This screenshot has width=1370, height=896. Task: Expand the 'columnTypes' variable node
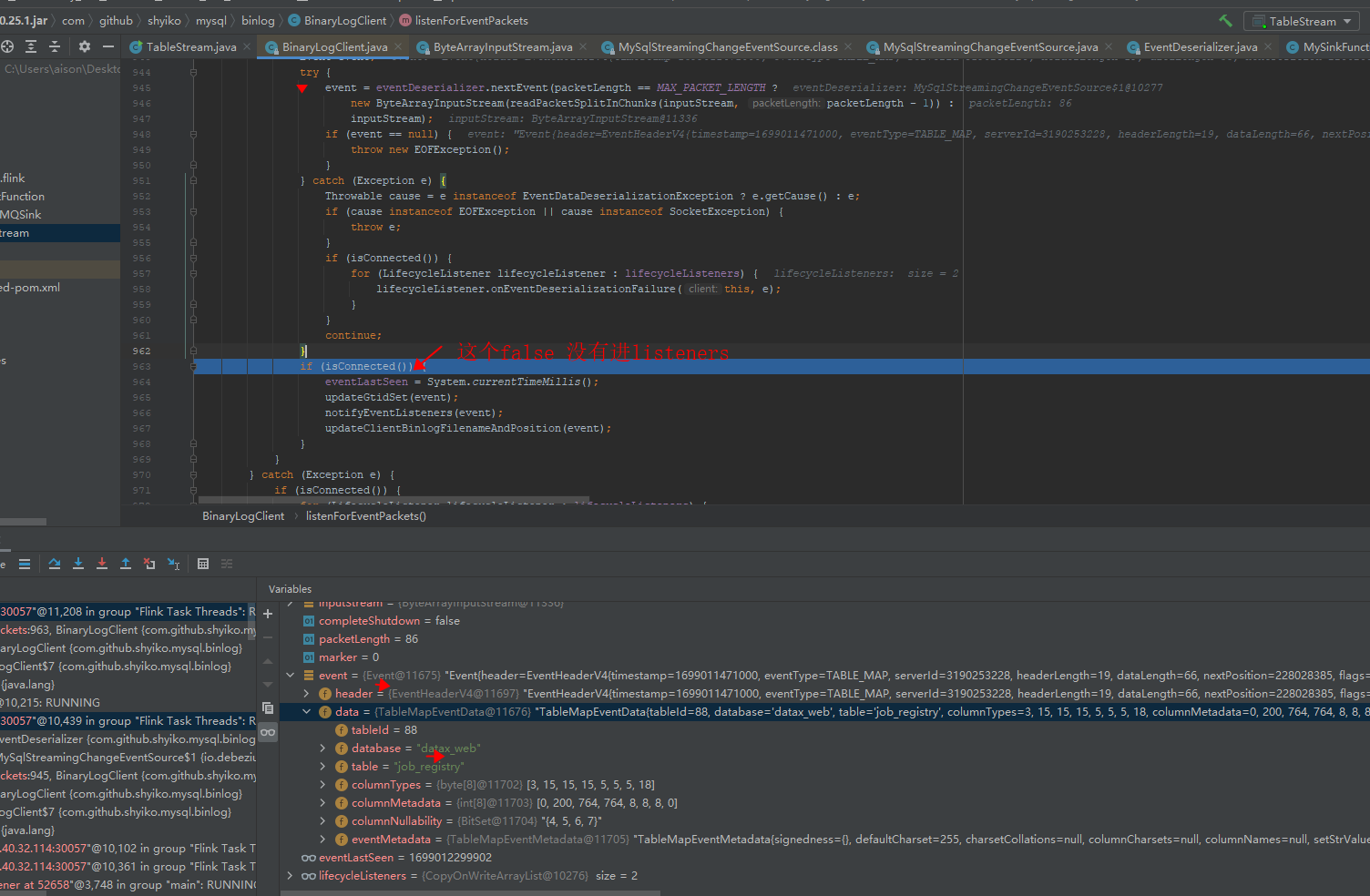(322, 785)
